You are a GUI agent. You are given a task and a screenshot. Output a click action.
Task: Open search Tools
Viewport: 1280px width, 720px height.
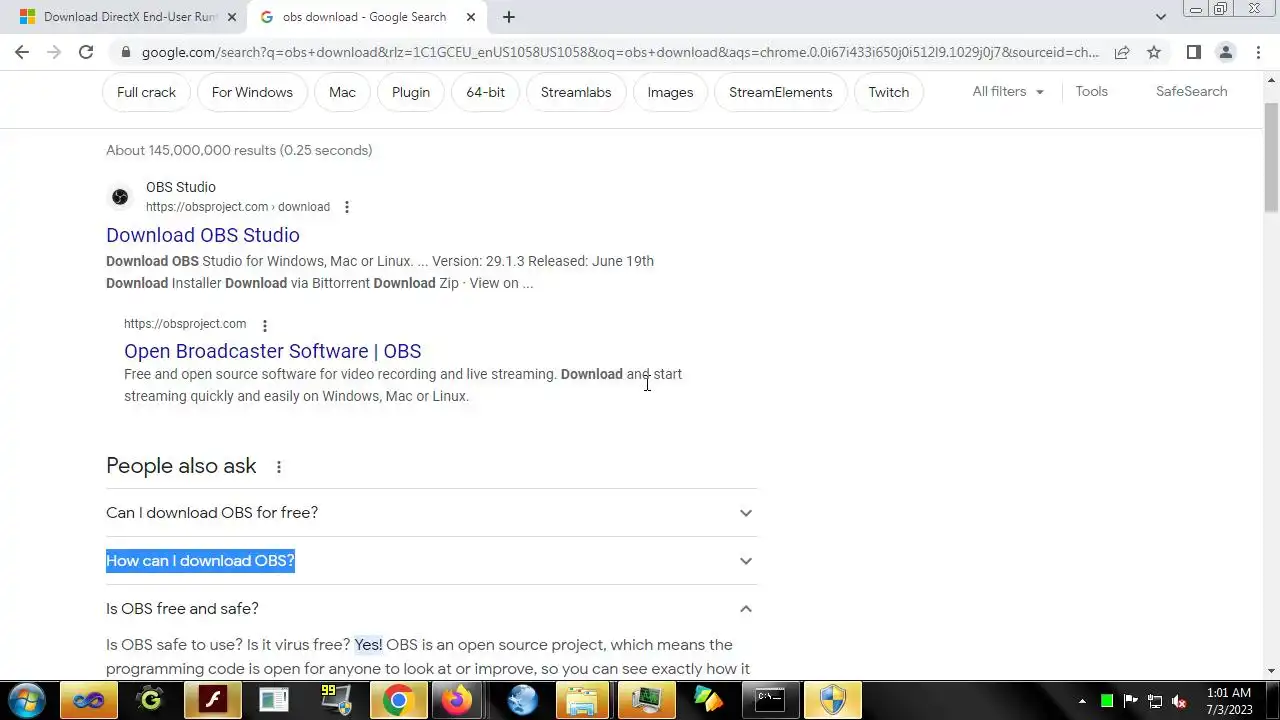click(1091, 91)
